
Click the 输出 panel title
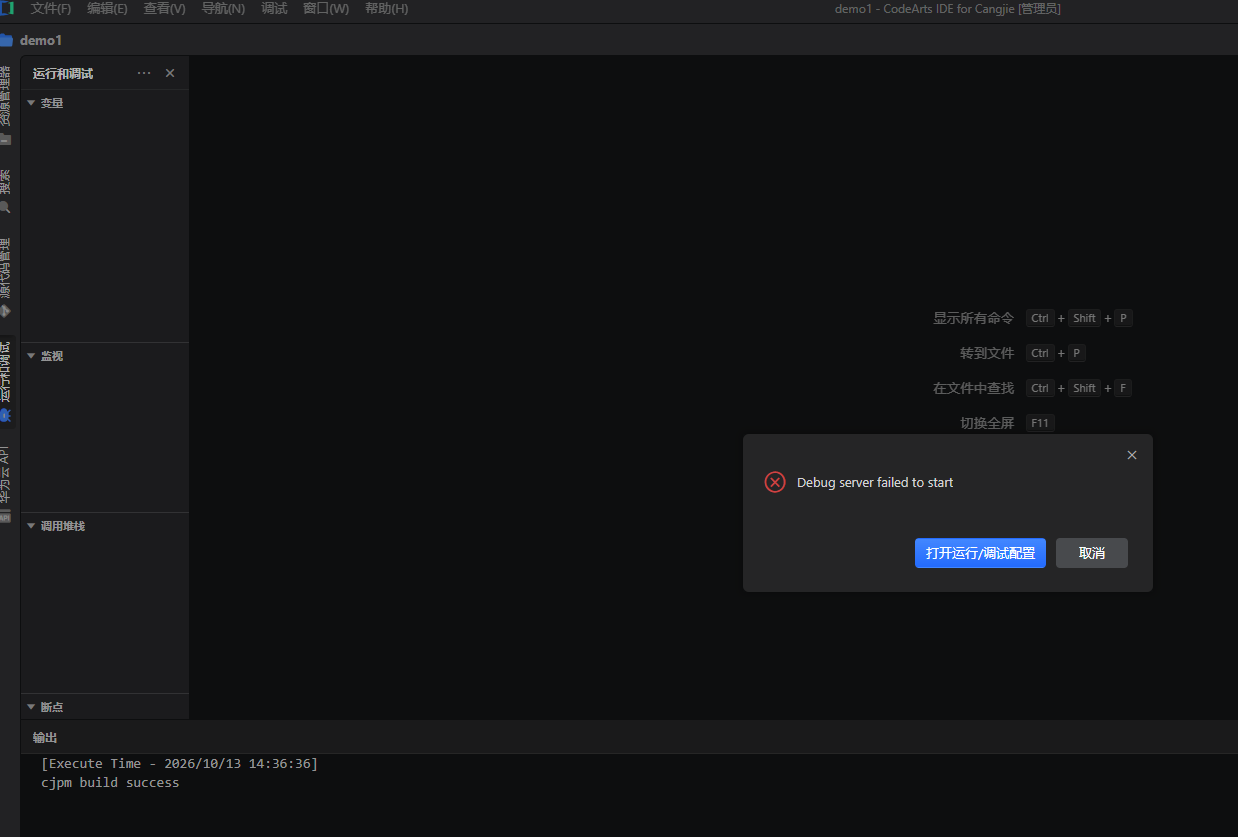pos(45,738)
